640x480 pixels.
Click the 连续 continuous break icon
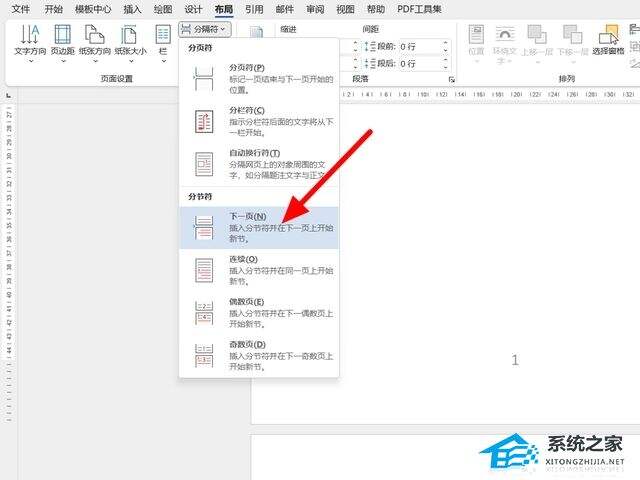[204, 270]
